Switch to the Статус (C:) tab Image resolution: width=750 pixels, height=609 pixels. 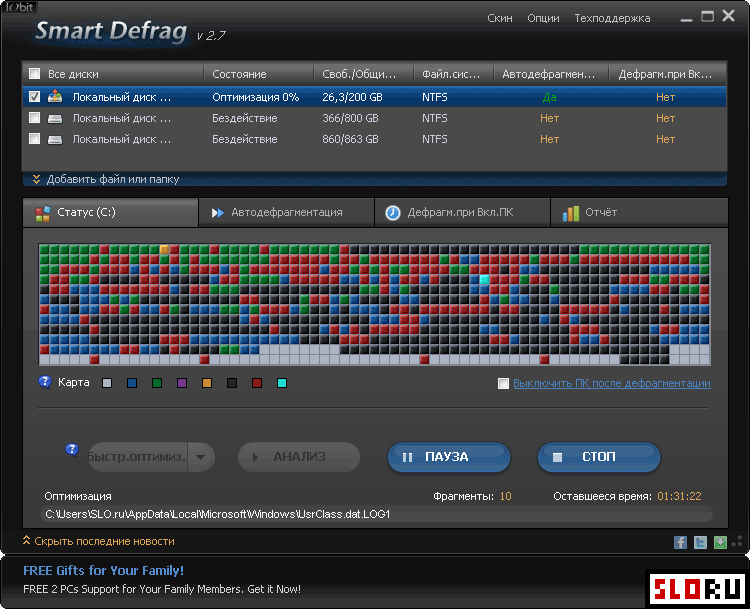pyautogui.click(x=110, y=212)
